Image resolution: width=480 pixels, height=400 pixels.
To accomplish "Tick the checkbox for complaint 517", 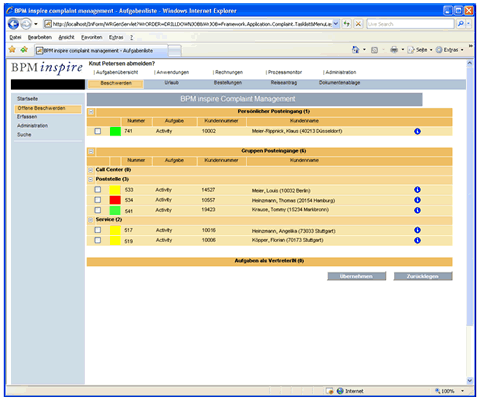I will point(98,230).
